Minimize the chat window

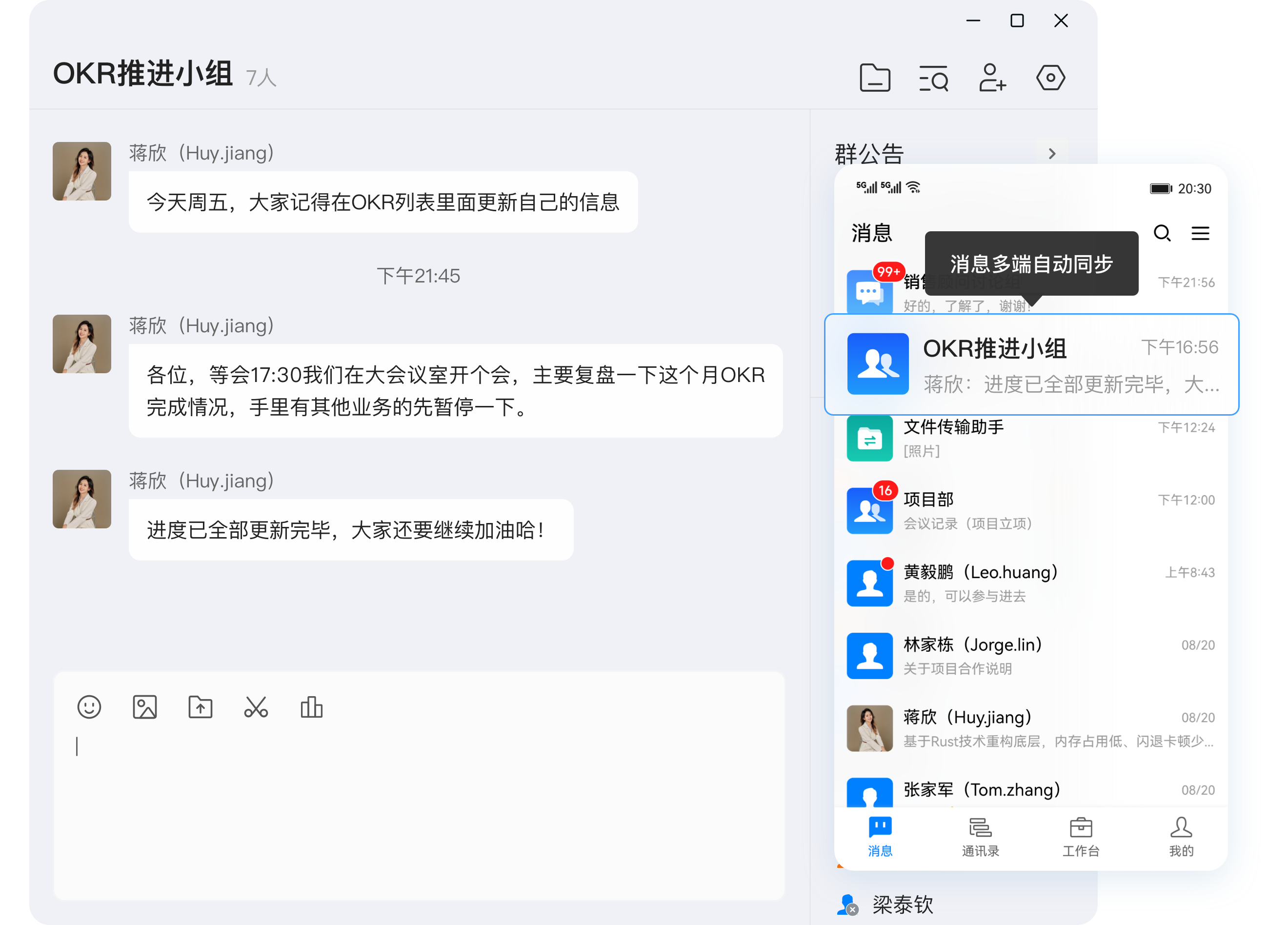pyautogui.click(x=973, y=21)
